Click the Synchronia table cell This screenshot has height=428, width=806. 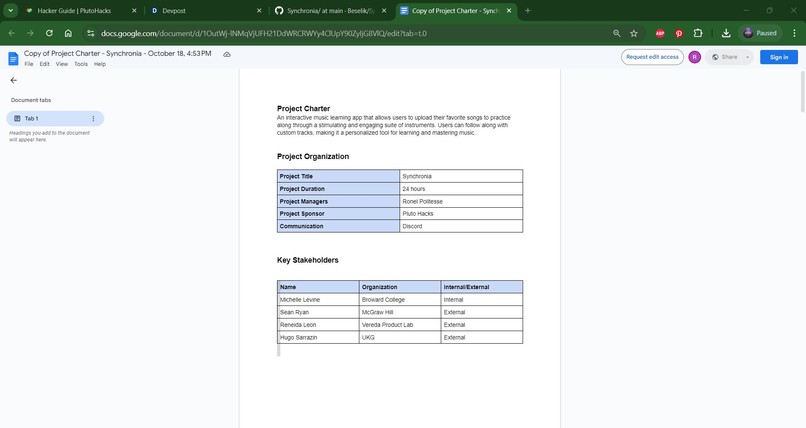461,176
